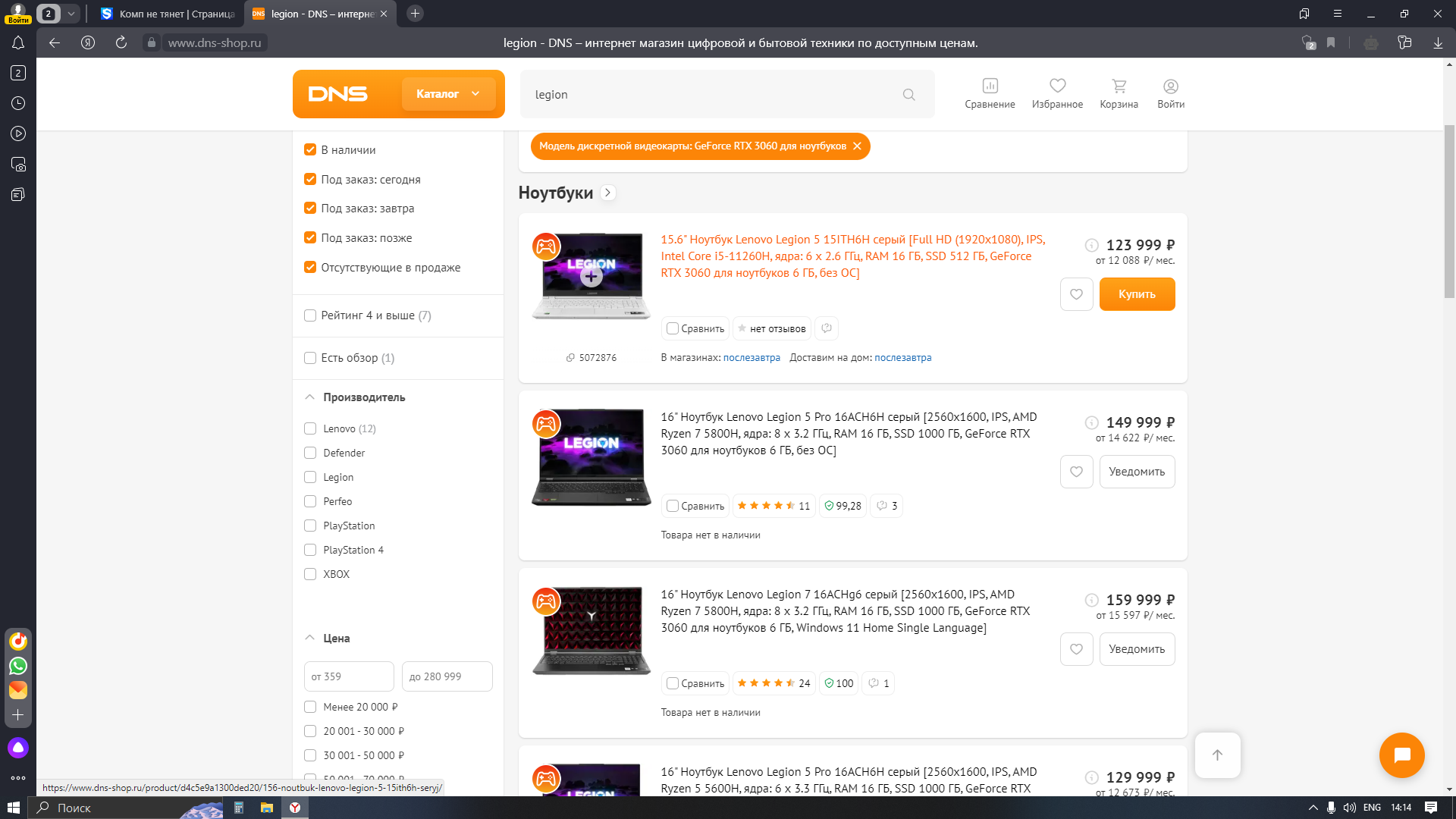Open the orange chat support bubble

(x=1401, y=755)
